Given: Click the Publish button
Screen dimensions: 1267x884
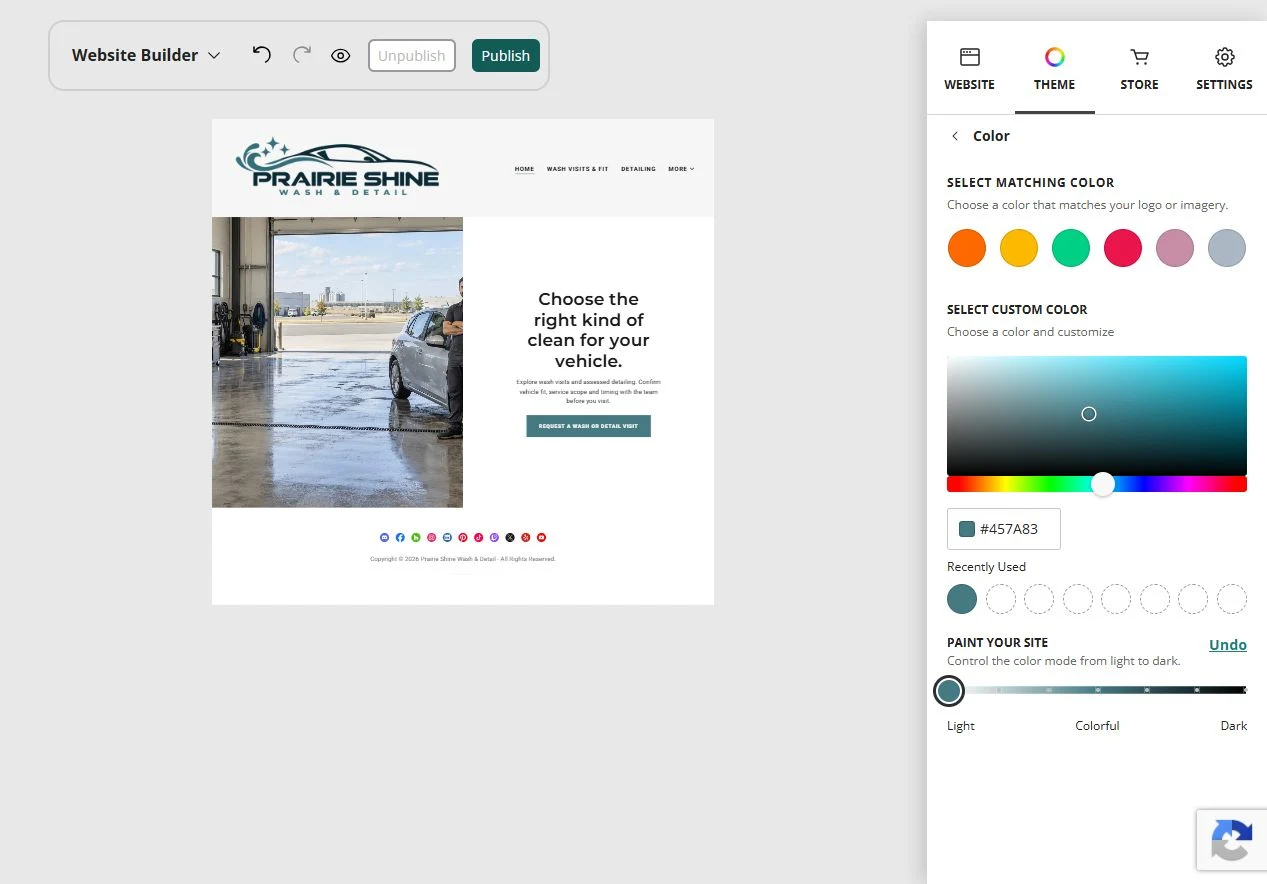Looking at the screenshot, I should tap(506, 56).
